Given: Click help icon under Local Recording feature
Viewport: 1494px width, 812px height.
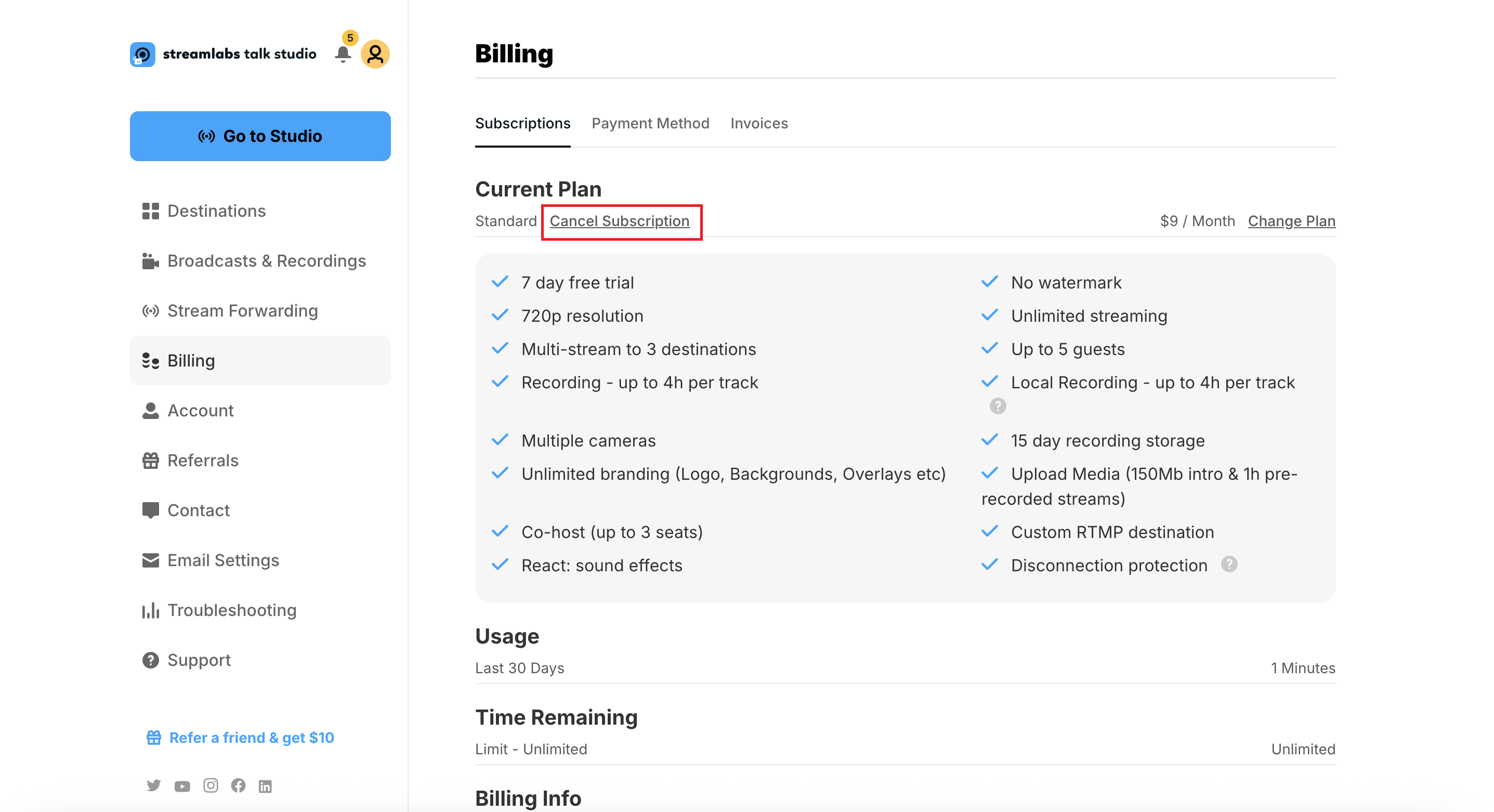Looking at the screenshot, I should pyautogui.click(x=998, y=406).
